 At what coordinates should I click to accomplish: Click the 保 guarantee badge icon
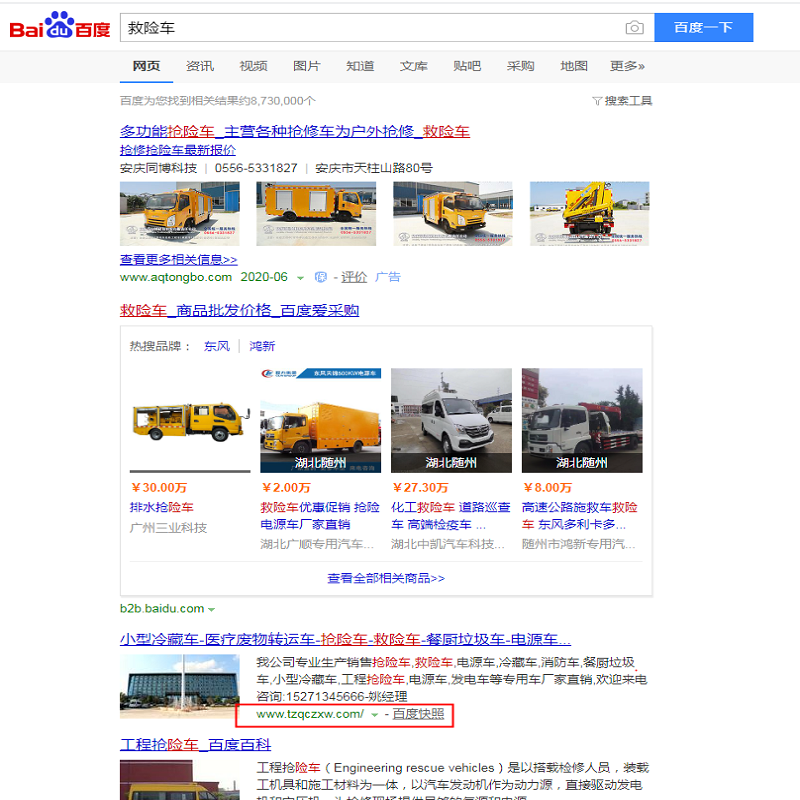[x=320, y=277]
